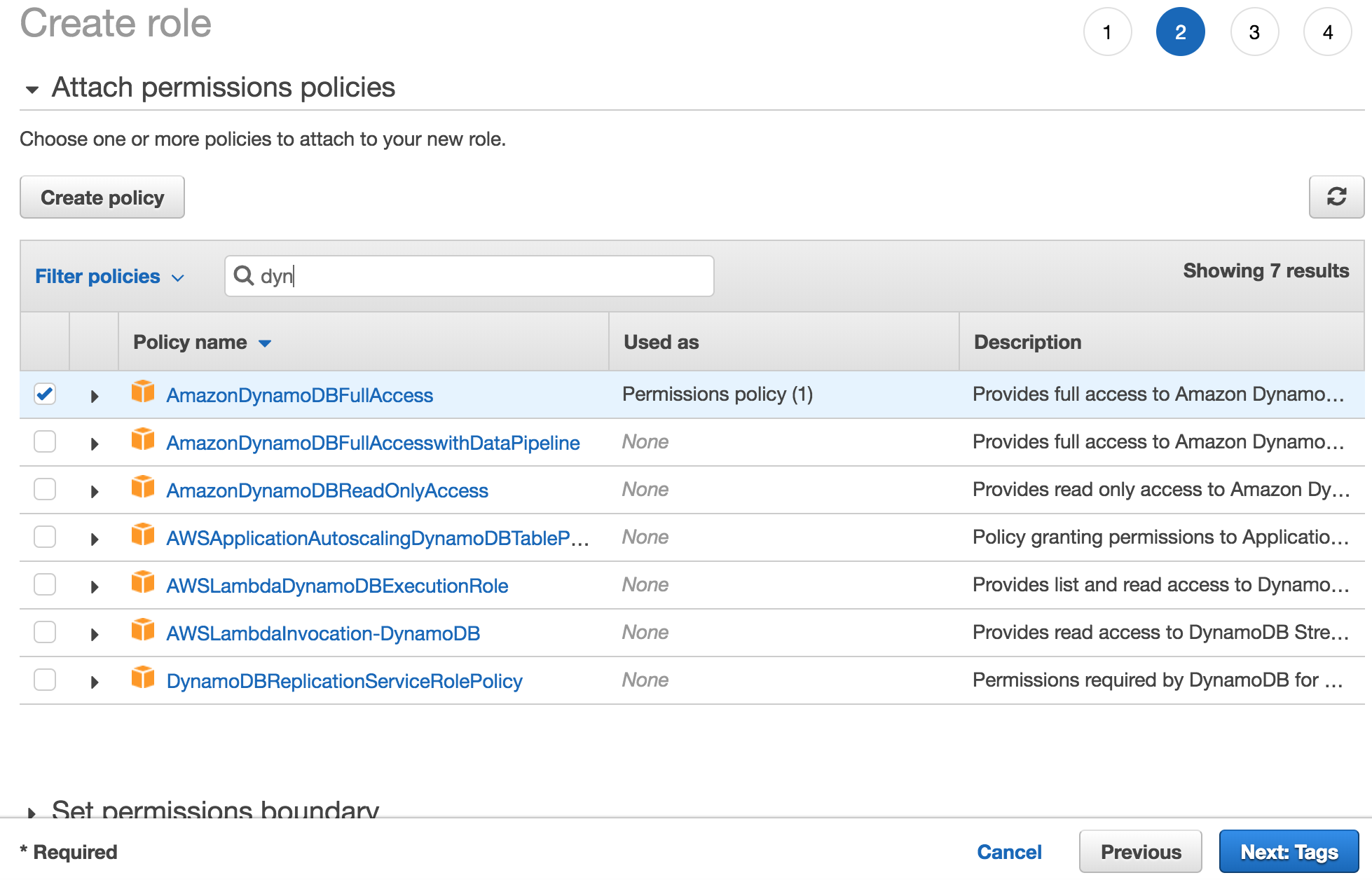1372x880 pixels.
Task: Expand AmazonDynamoDBFullAccess row details arrow
Action: [95, 396]
